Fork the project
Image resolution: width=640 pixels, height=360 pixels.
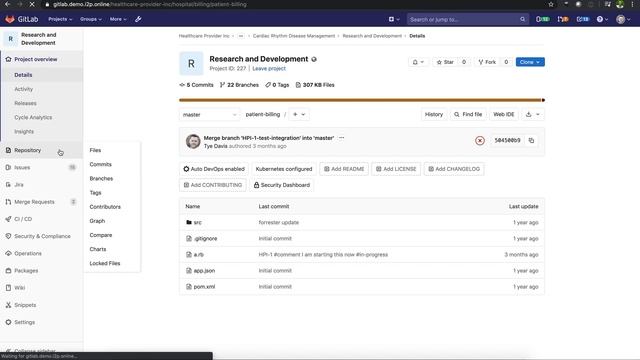click(487, 62)
